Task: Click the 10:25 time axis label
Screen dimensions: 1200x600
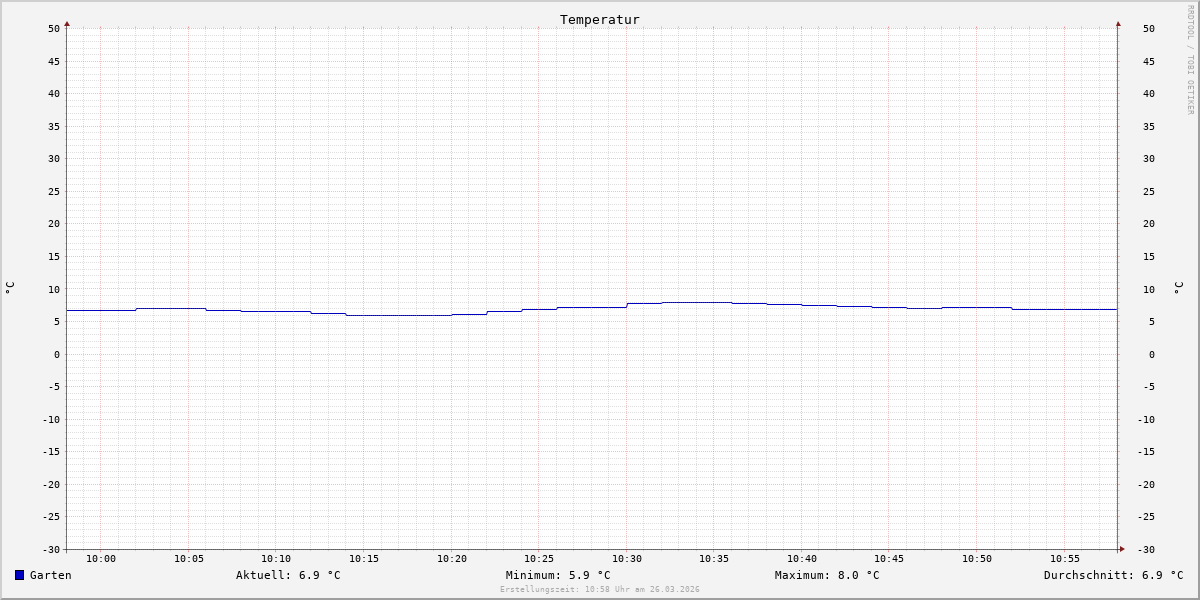Action: coord(539,559)
